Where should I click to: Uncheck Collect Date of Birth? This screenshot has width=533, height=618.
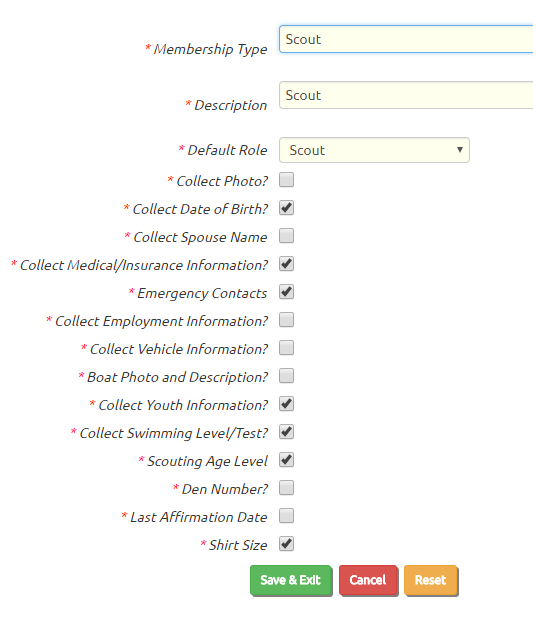click(x=286, y=208)
